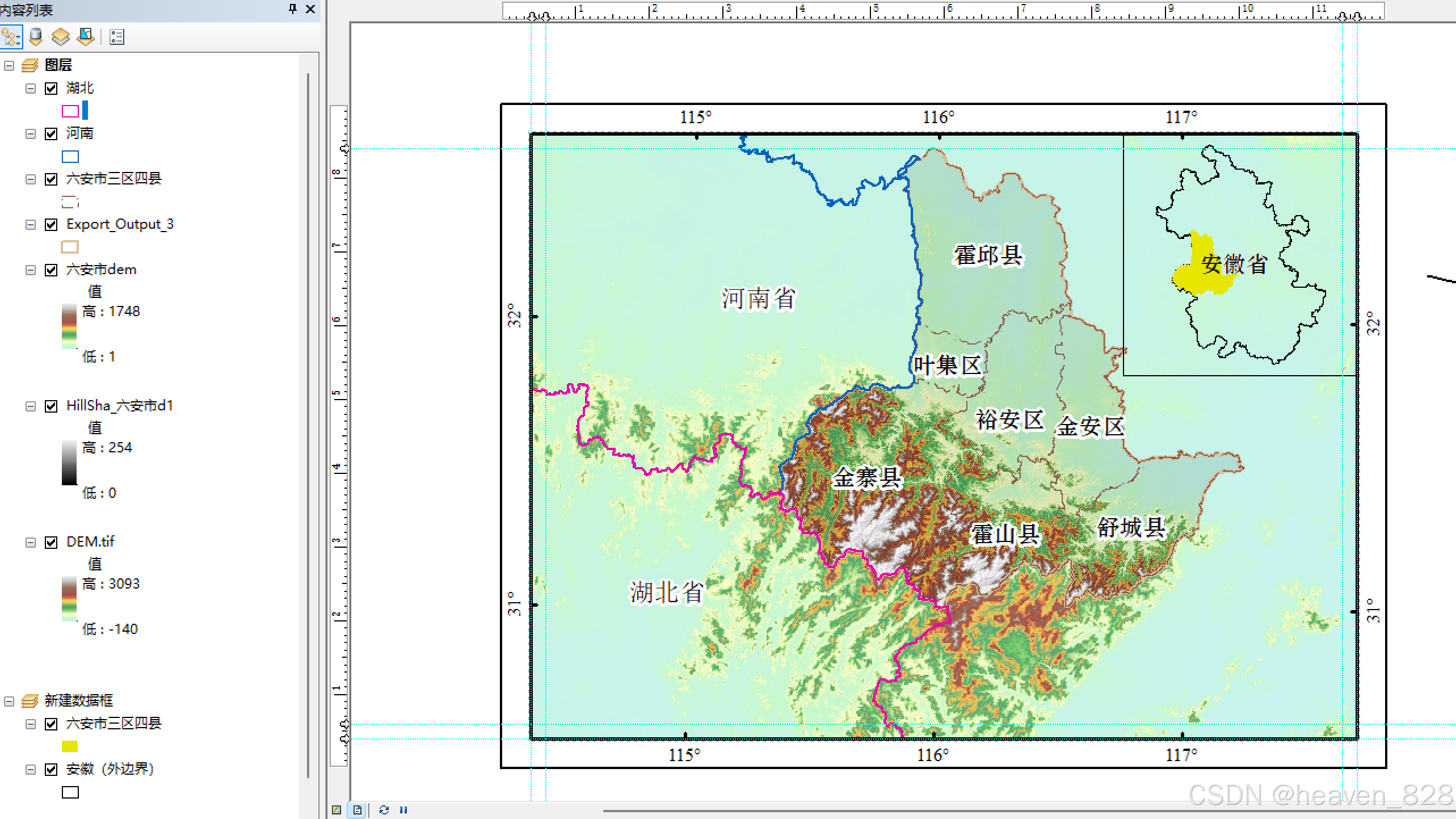The image size is (1456, 819).
Task: Open the magenta 湖北 layer symbol
Action: tap(70, 111)
